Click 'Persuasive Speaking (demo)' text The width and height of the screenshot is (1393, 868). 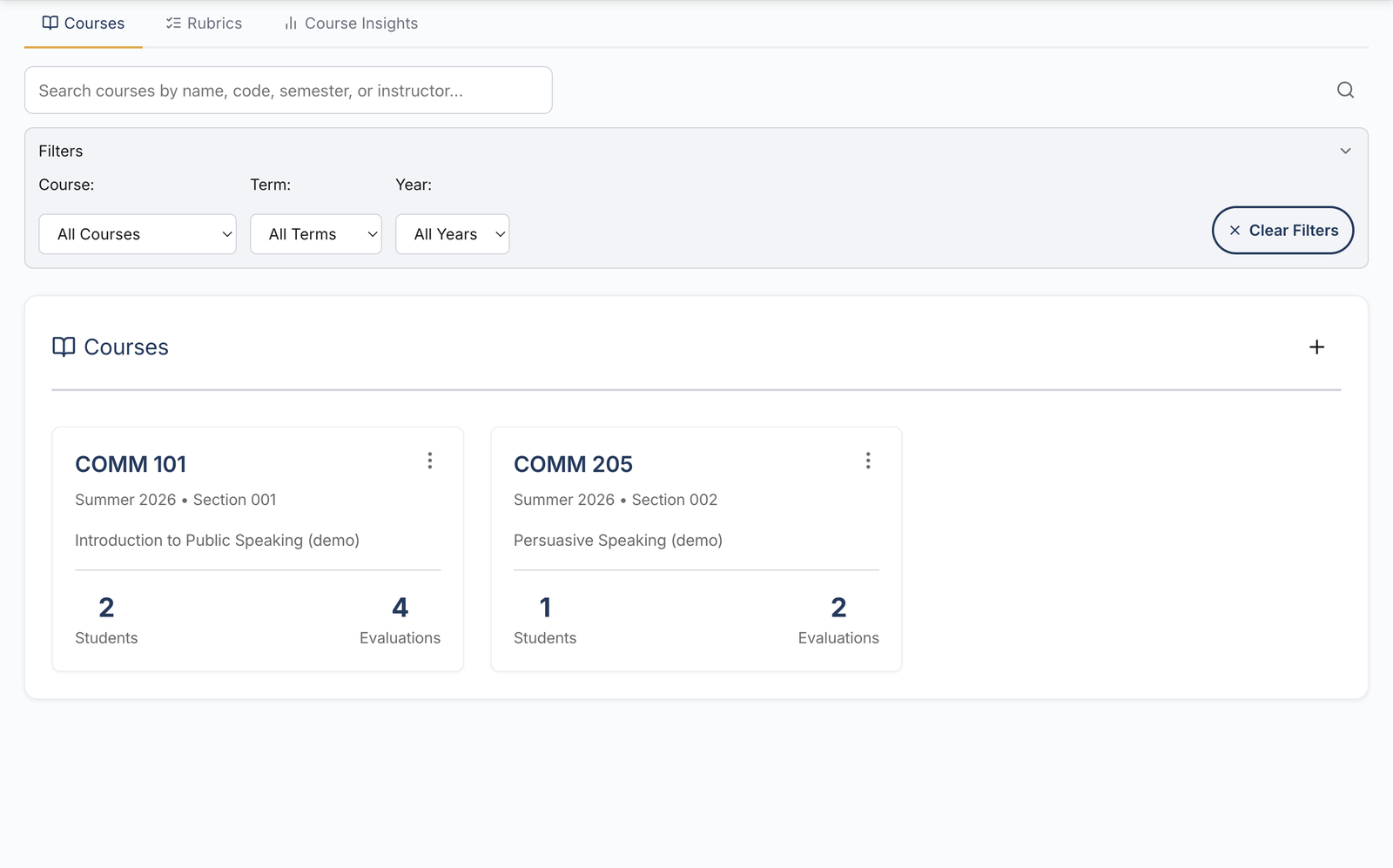pos(618,541)
